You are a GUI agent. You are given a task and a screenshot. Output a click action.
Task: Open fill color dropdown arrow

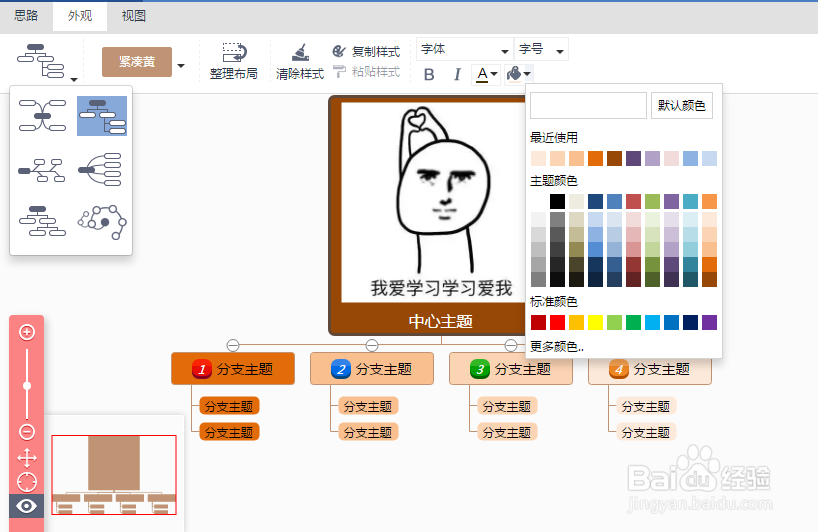pyautogui.click(x=527, y=74)
